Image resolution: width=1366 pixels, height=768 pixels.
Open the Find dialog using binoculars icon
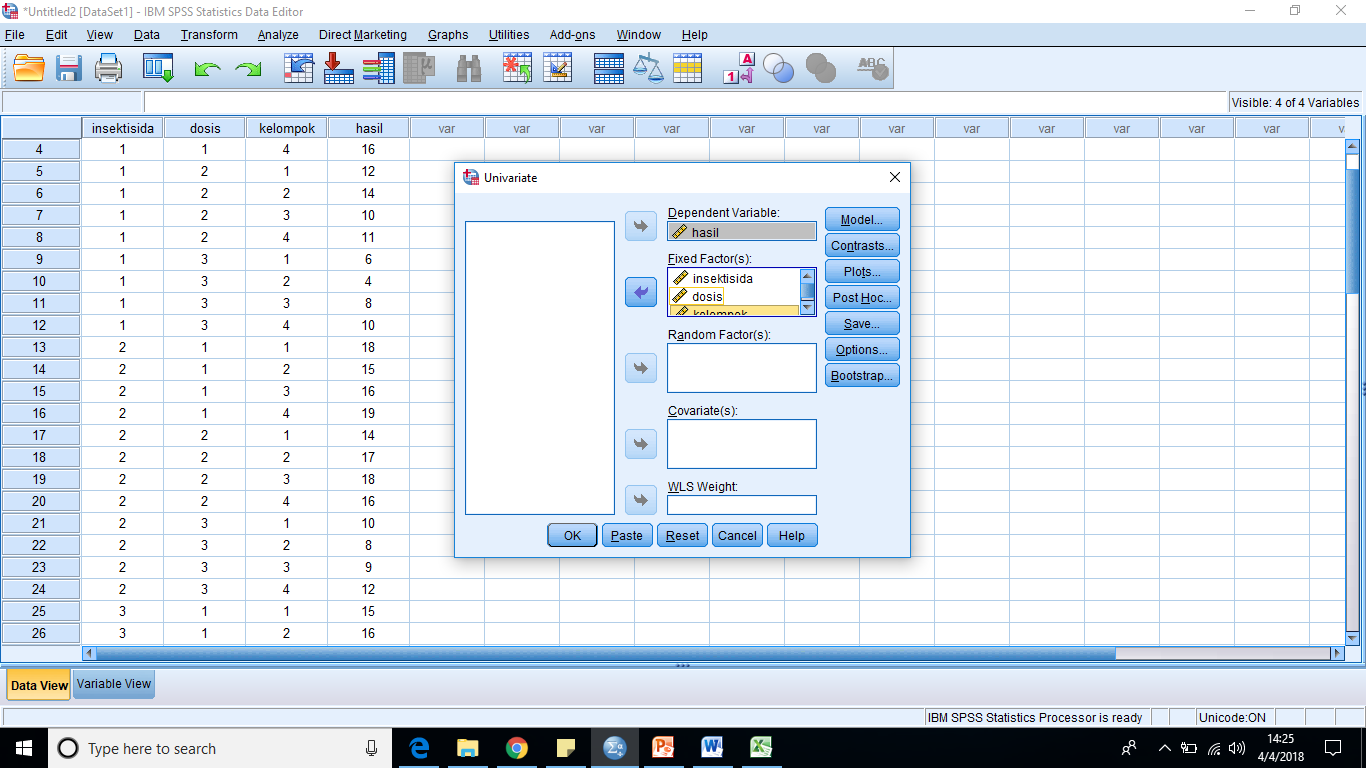click(468, 68)
